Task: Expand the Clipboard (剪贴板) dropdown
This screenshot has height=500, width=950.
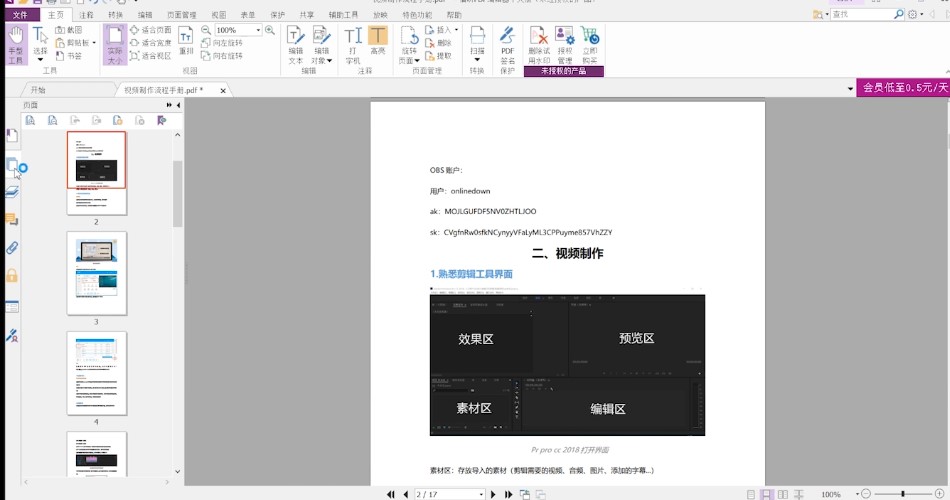Action: (x=93, y=43)
